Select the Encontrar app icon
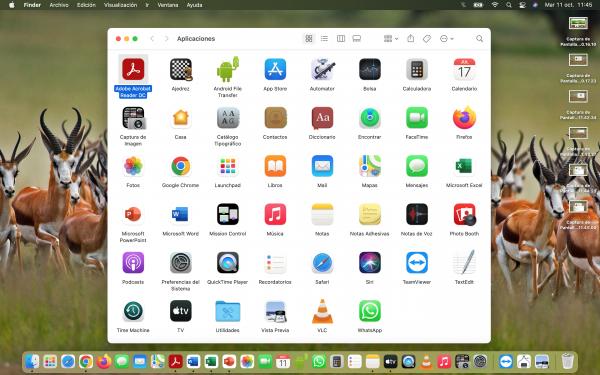 [x=370, y=118]
